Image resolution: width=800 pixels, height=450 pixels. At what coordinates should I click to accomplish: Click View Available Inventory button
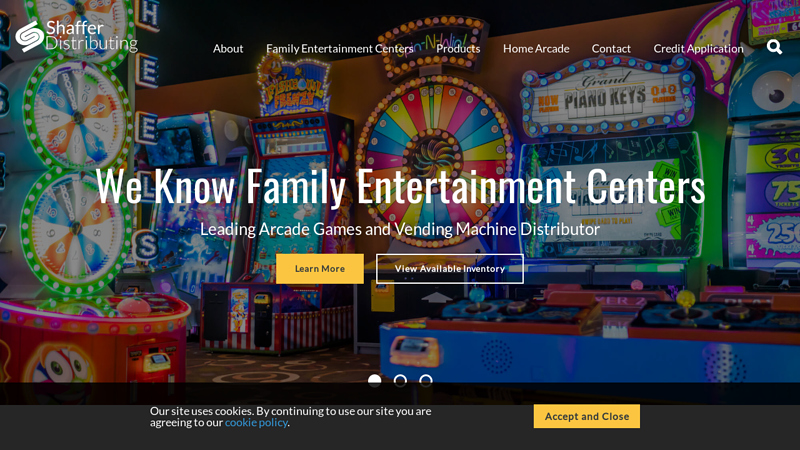click(x=449, y=268)
